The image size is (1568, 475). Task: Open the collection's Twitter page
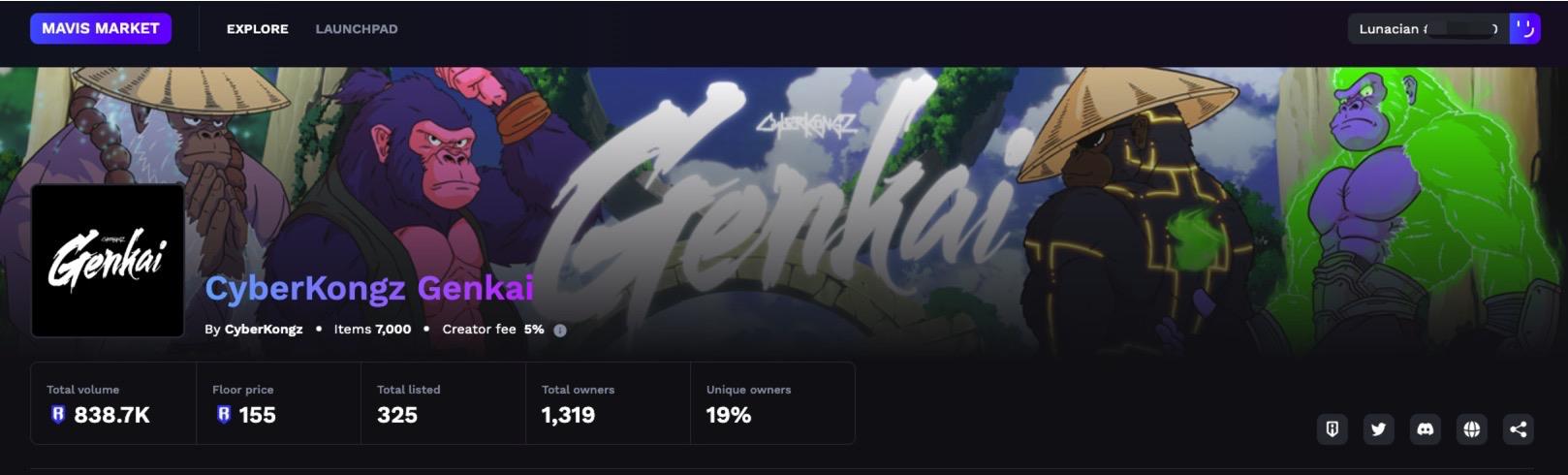[1378, 428]
